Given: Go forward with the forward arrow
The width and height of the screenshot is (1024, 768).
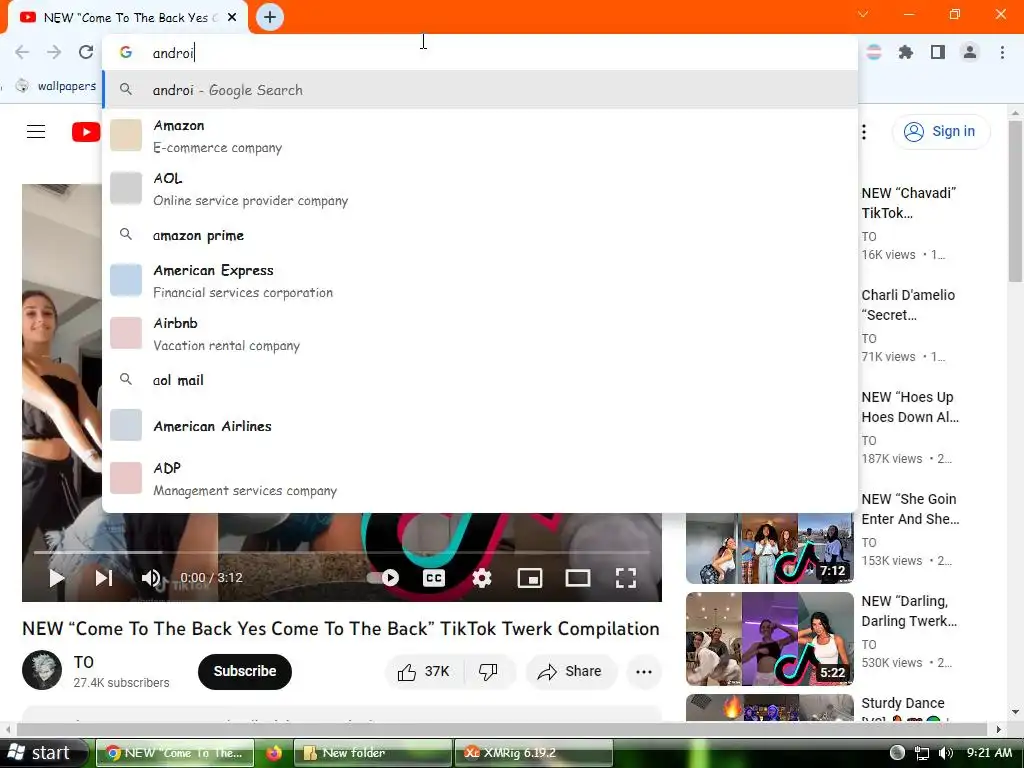Looking at the screenshot, I should pyautogui.click(x=54, y=52).
